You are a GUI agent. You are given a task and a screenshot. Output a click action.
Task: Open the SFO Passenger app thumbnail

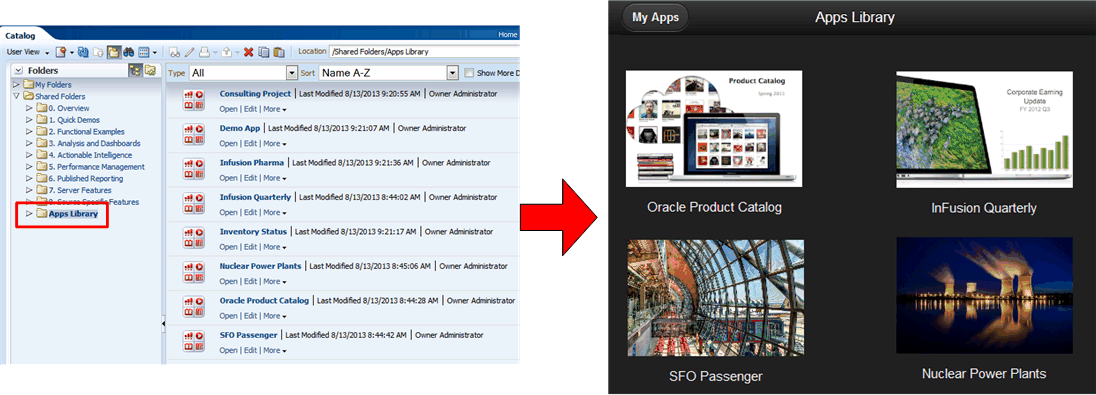coord(715,298)
